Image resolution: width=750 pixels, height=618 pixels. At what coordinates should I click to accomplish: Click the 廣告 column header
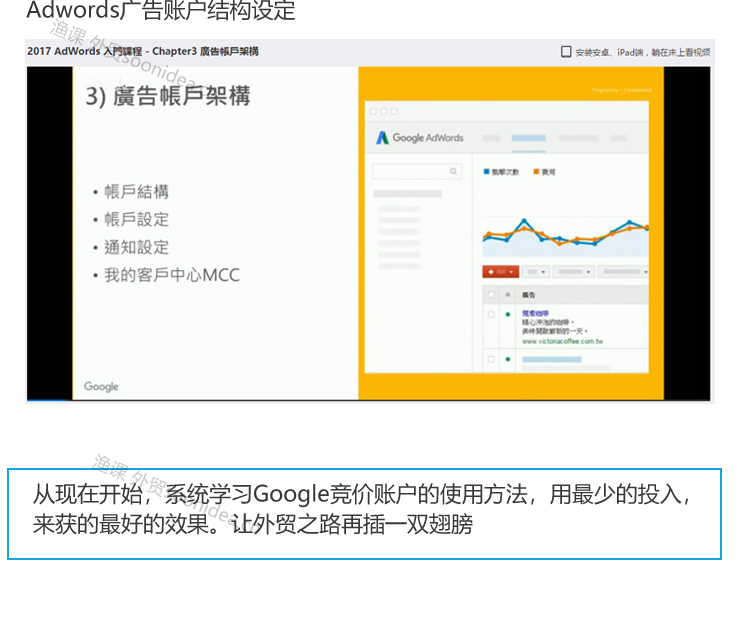pos(529,295)
